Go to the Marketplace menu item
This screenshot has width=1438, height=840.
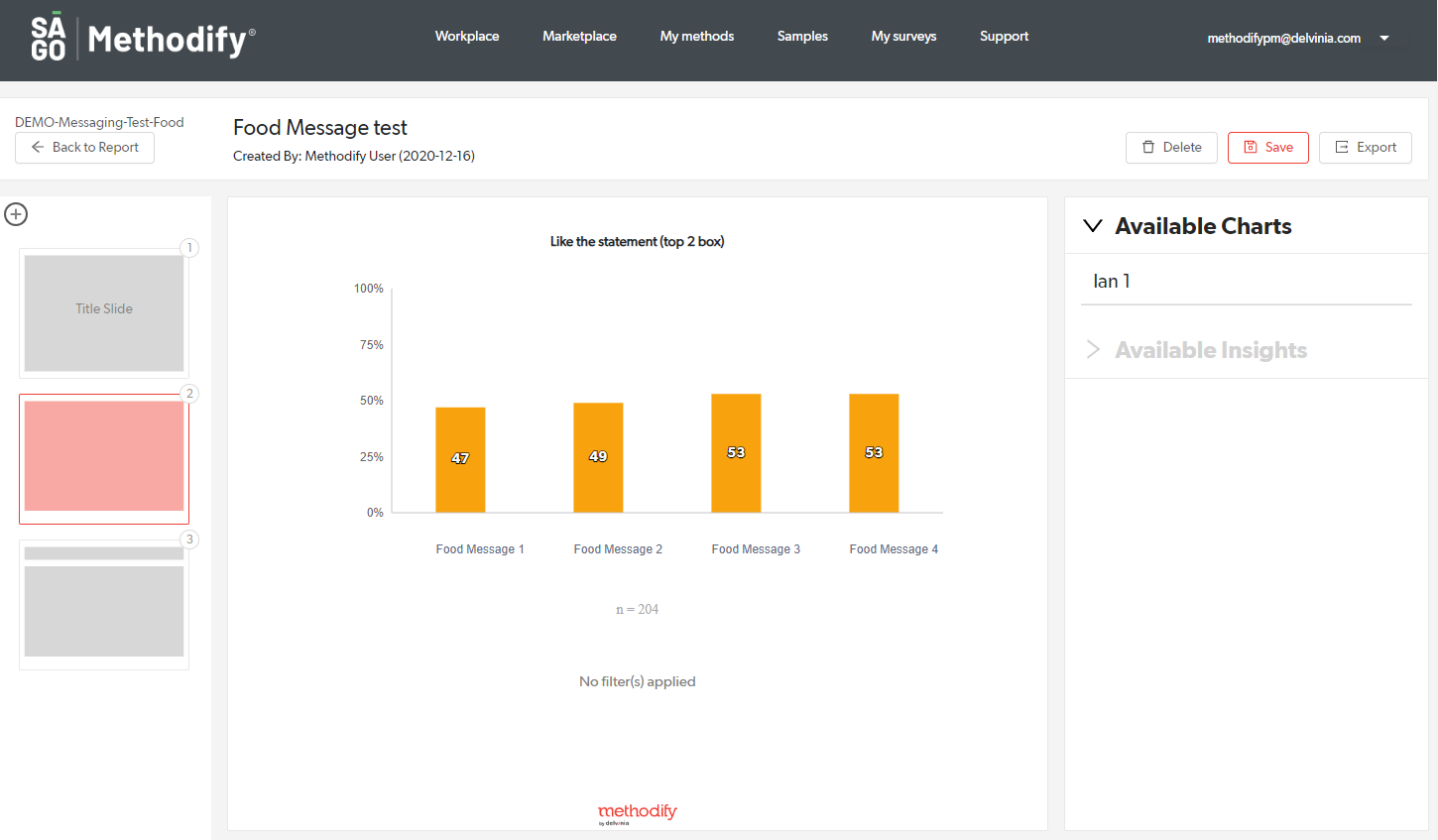click(x=579, y=37)
